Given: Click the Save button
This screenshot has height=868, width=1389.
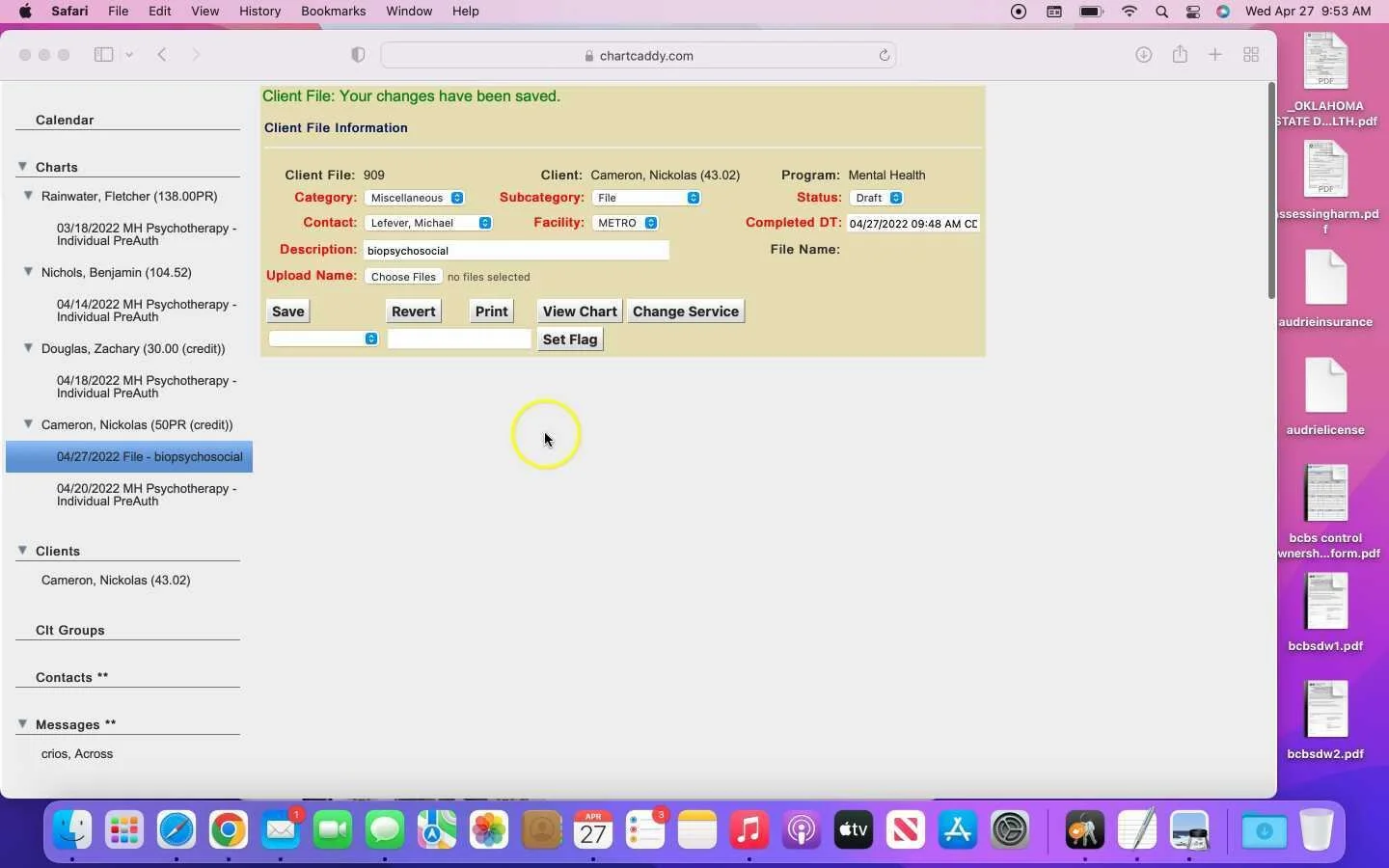Looking at the screenshot, I should coord(287,312).
